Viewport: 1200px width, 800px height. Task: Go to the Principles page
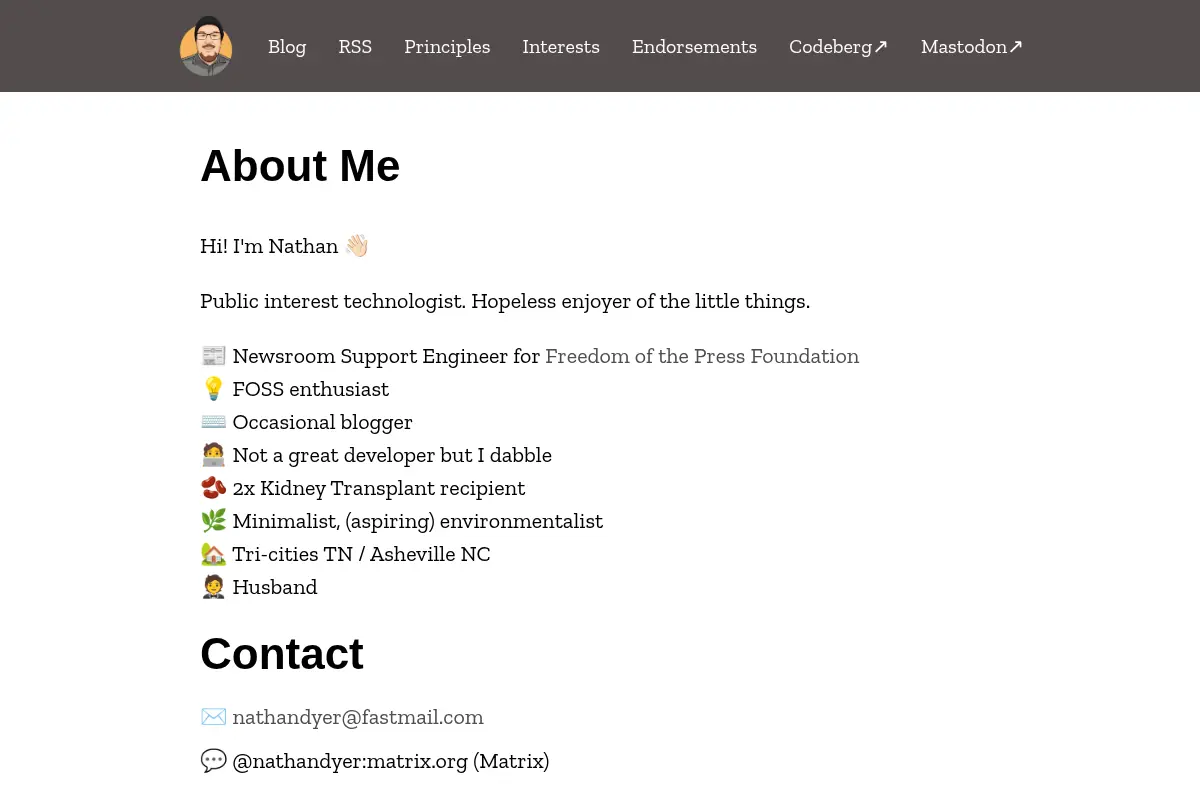pyautogui.click(x=447, y=47)
